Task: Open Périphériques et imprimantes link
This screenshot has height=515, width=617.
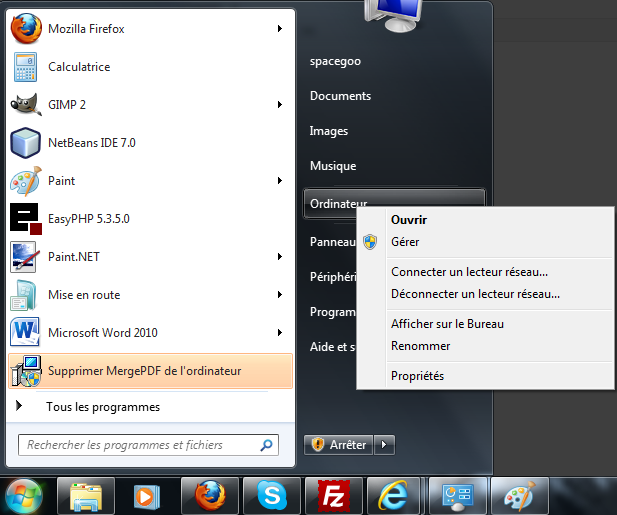Action: pyautogui.click(x=333, y=277)
